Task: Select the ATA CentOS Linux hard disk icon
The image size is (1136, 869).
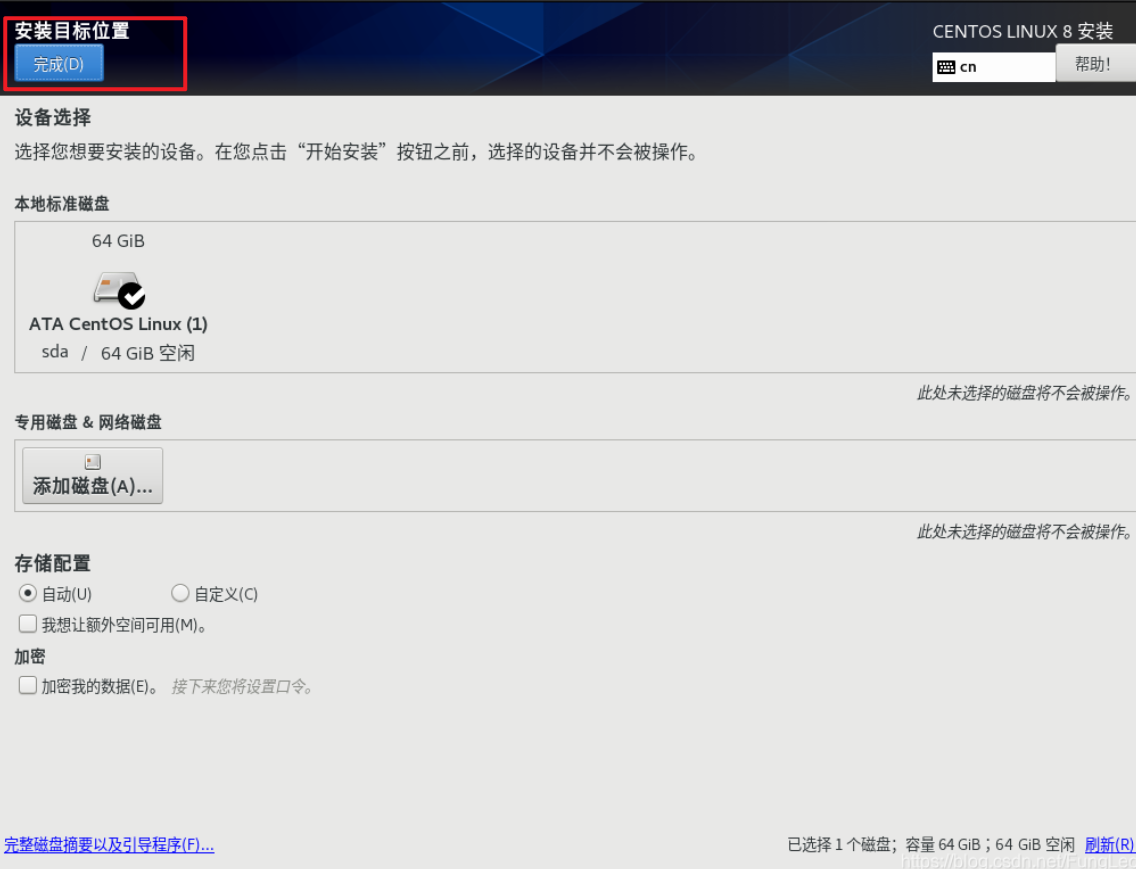Action: click(x=114, y=288)
